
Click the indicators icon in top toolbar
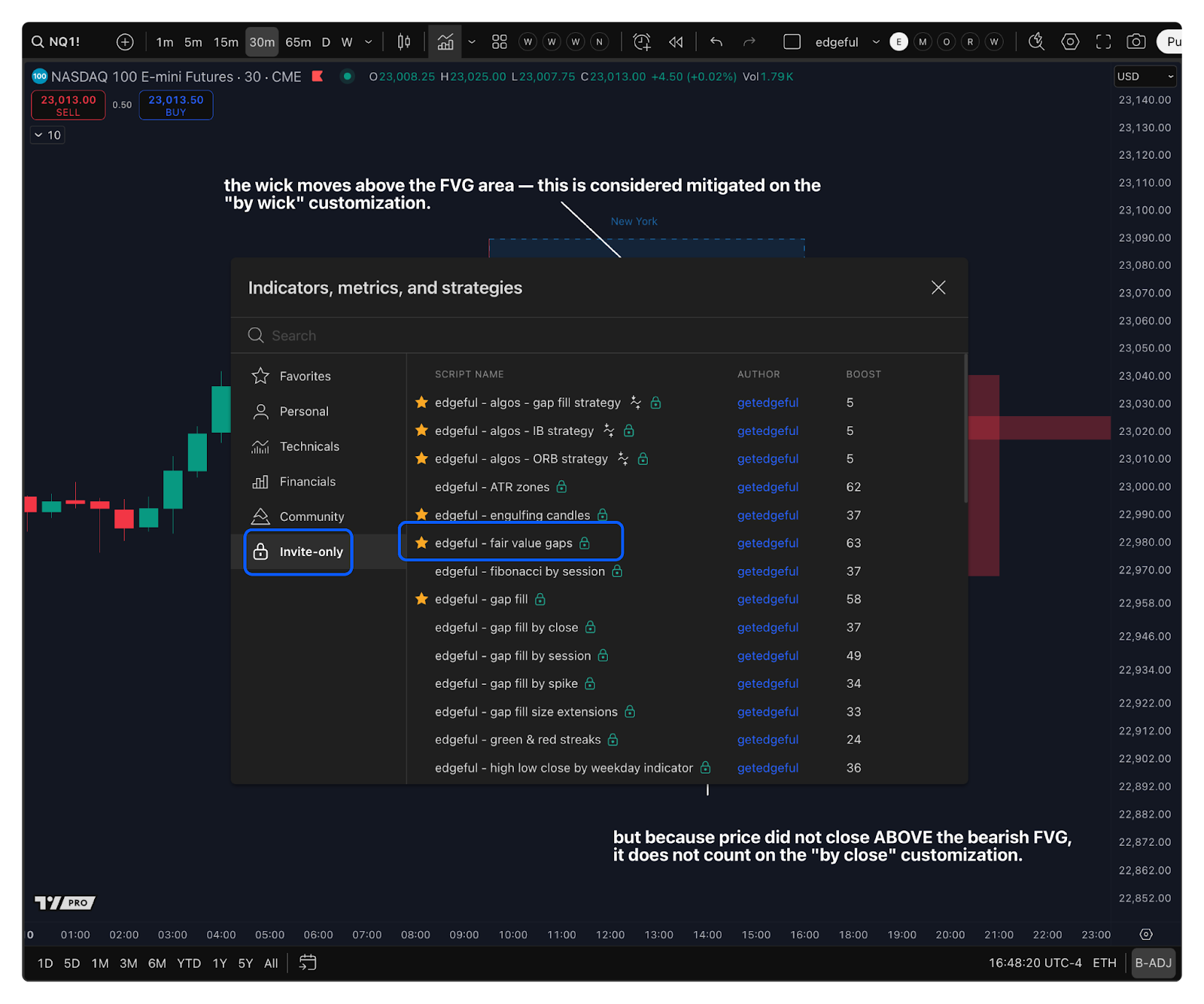tap(445, 42)
